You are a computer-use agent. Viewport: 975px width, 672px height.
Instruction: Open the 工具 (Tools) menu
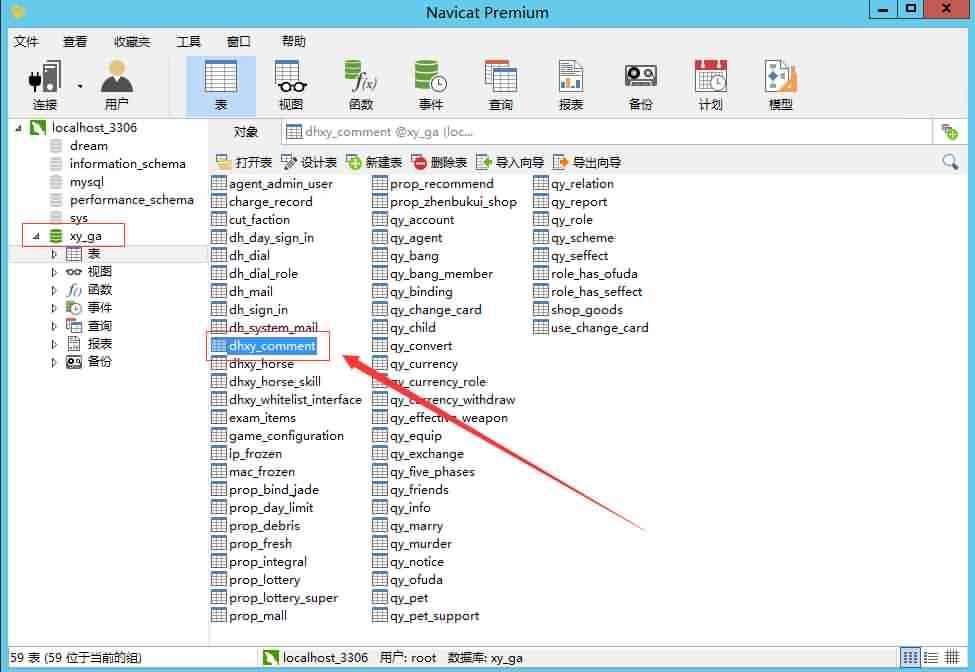point(188,41)
